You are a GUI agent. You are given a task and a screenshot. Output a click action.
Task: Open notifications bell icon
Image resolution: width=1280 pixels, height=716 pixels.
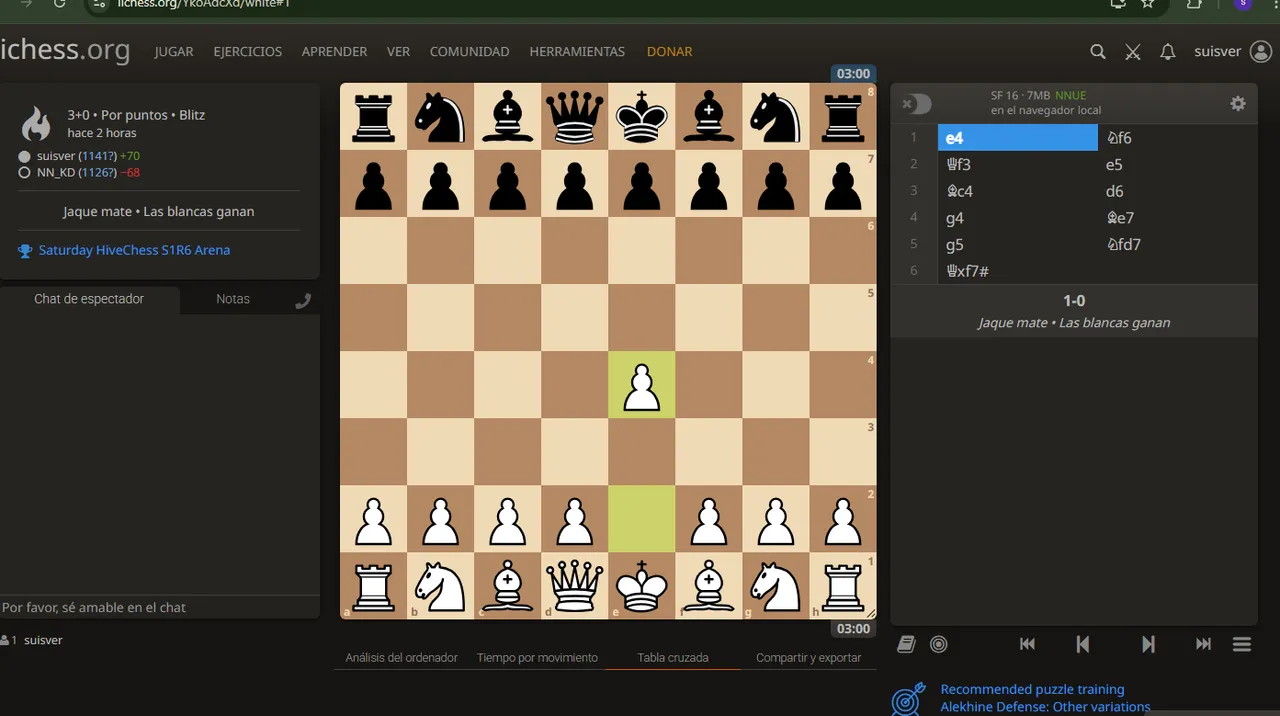(1167, 52)
